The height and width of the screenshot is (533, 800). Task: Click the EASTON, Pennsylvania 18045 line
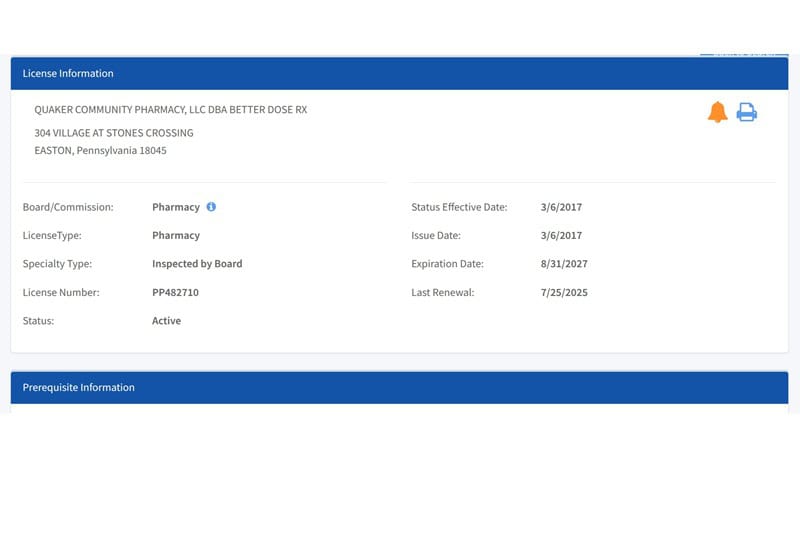(101, 150)
